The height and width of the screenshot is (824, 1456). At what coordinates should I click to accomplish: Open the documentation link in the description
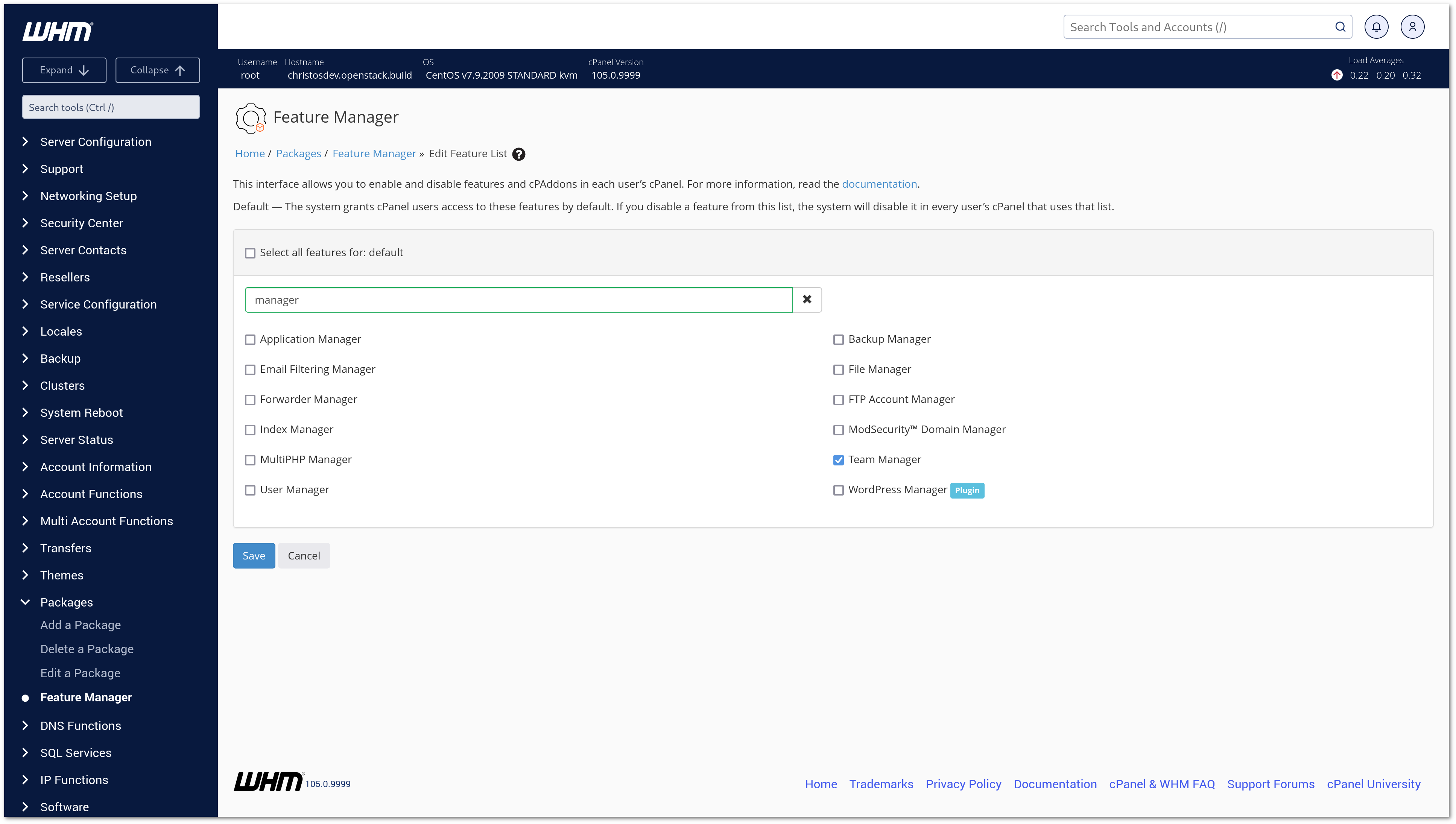point(879,184)
